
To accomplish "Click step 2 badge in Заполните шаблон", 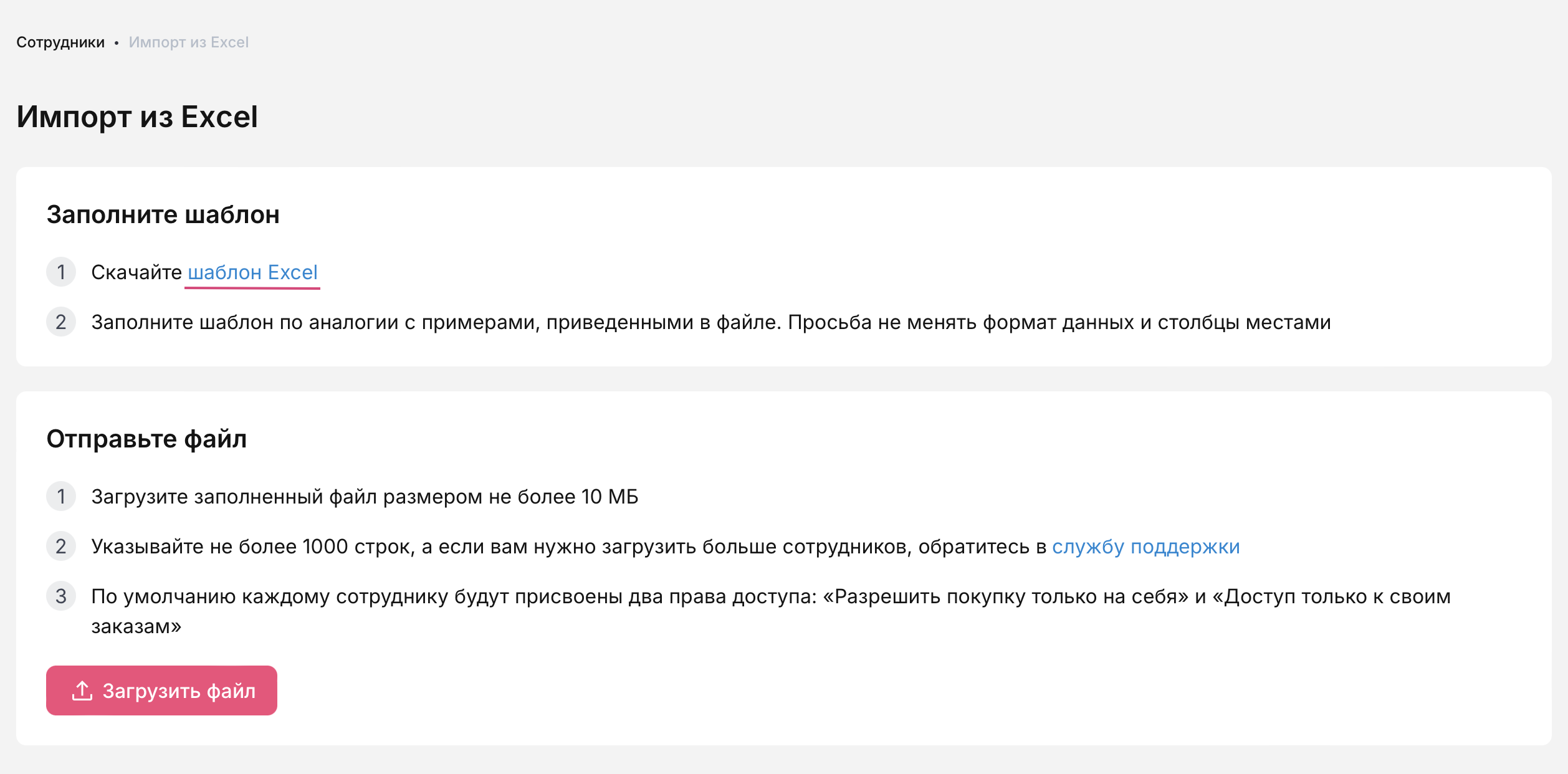I will coord(61,322).
